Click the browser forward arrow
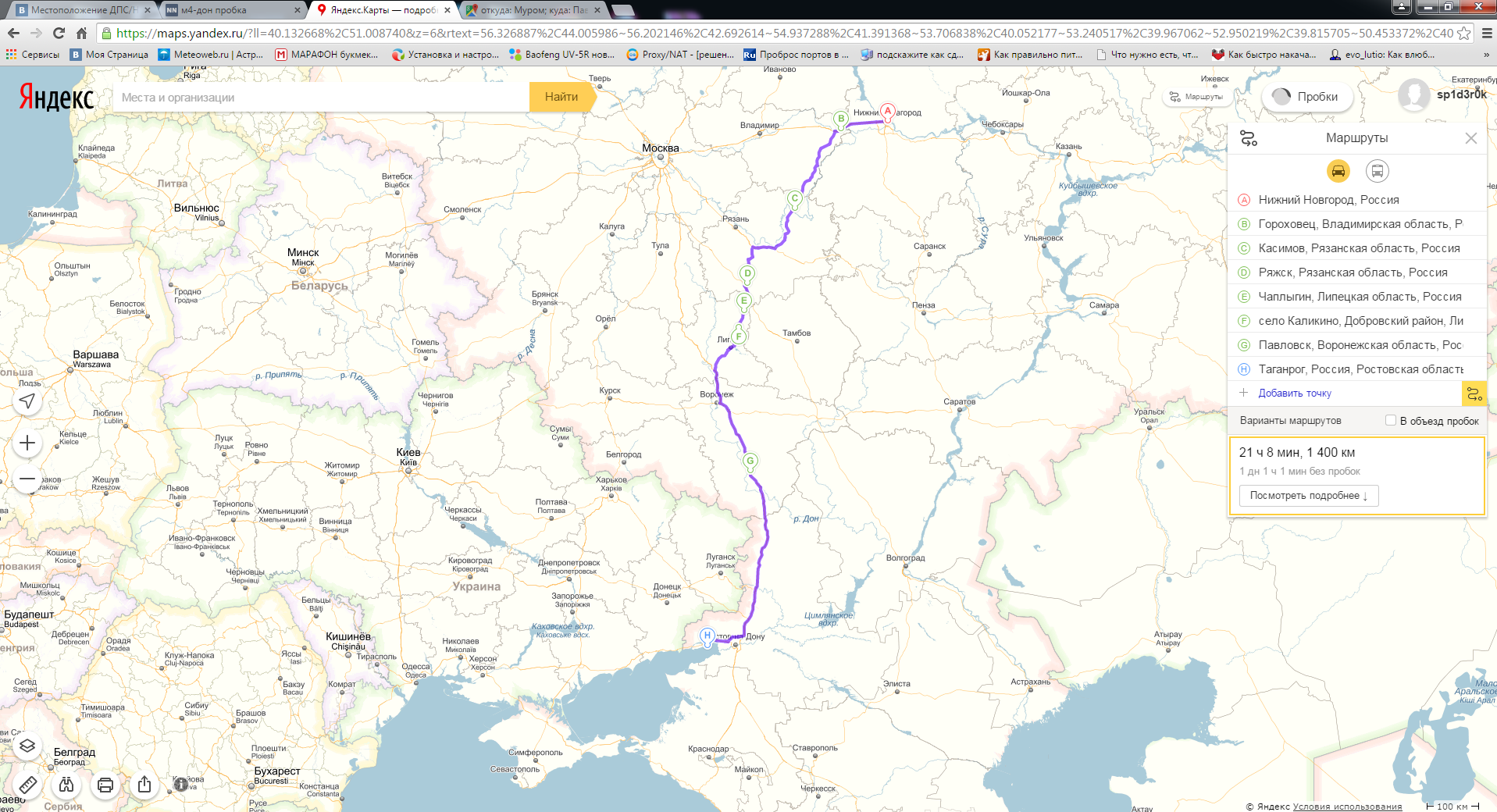 pos(36,33)
